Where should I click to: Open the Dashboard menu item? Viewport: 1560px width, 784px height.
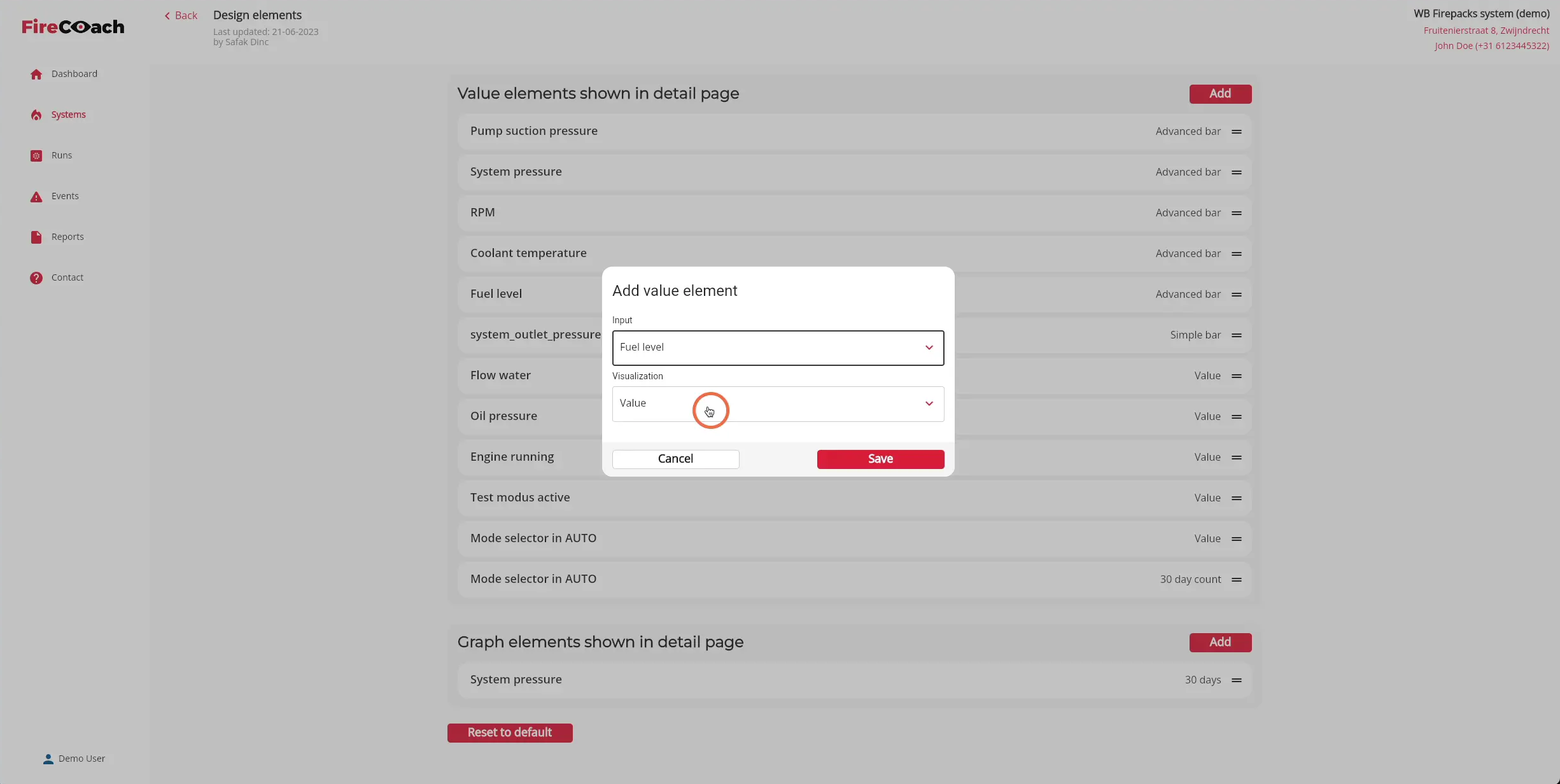click(74, 74)
